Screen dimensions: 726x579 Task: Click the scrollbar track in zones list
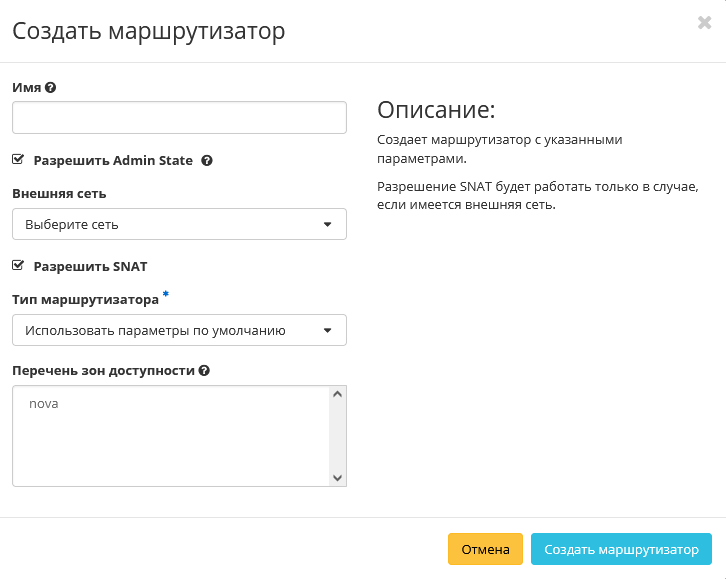(x=338, y=437)
